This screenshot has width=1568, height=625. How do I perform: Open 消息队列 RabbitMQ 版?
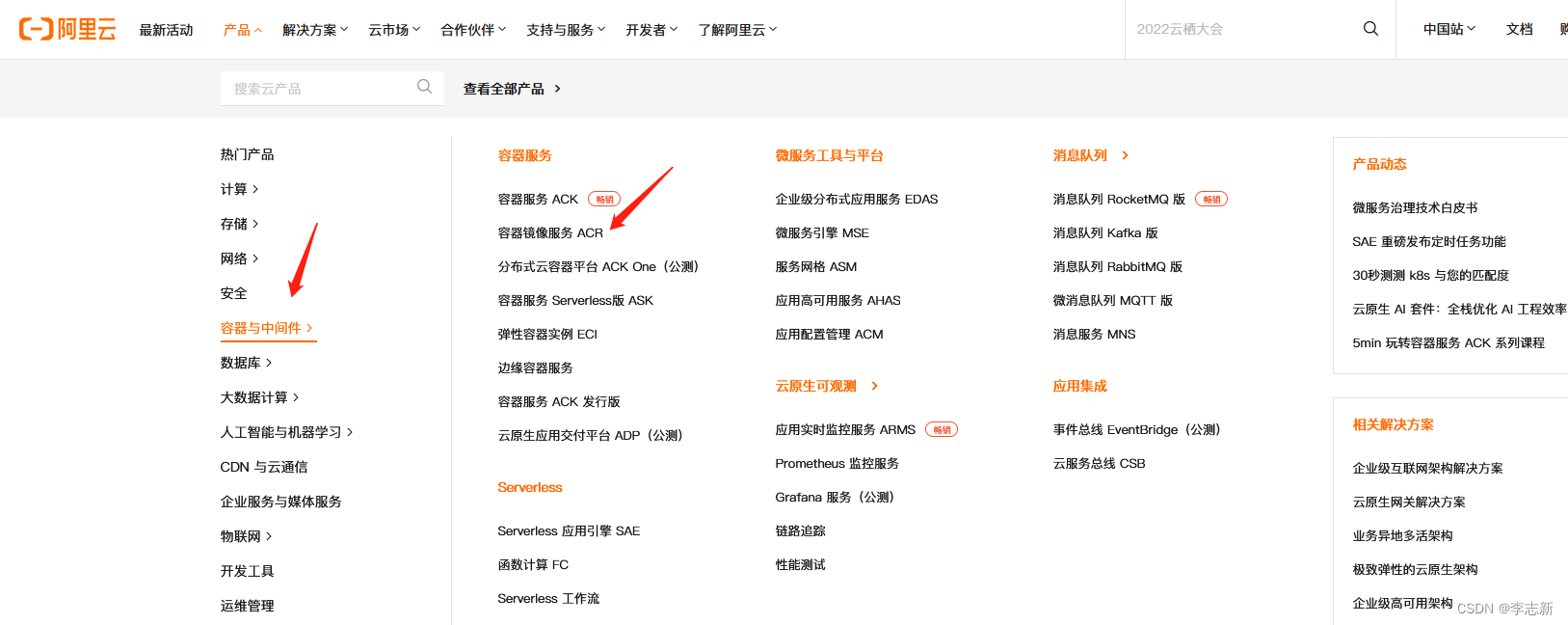(x=1118, y=267)
